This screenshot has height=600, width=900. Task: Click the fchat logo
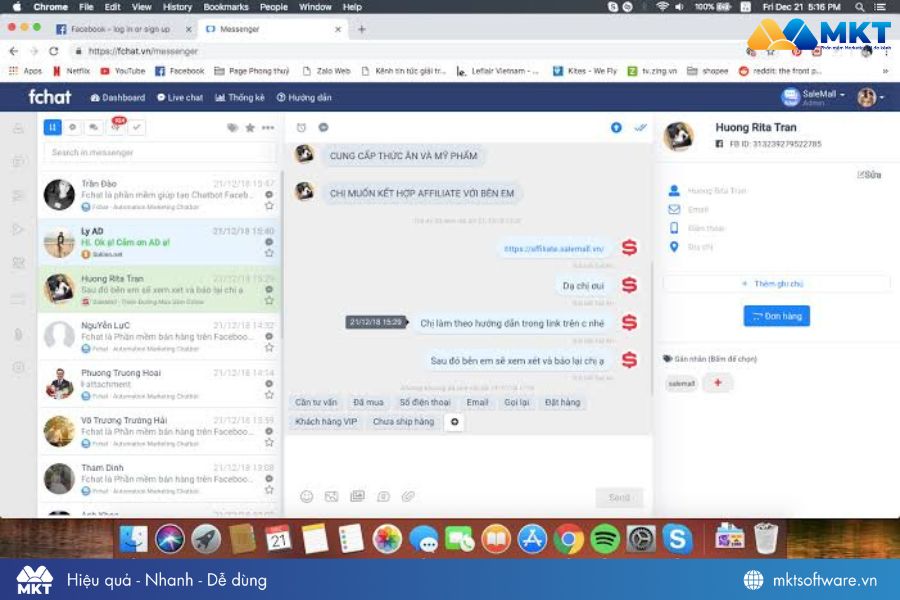click(50, 96)
